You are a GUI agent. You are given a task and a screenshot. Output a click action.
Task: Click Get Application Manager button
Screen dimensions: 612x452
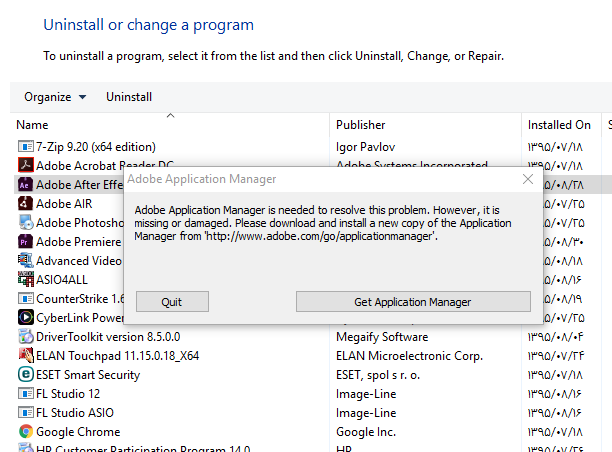413,302
